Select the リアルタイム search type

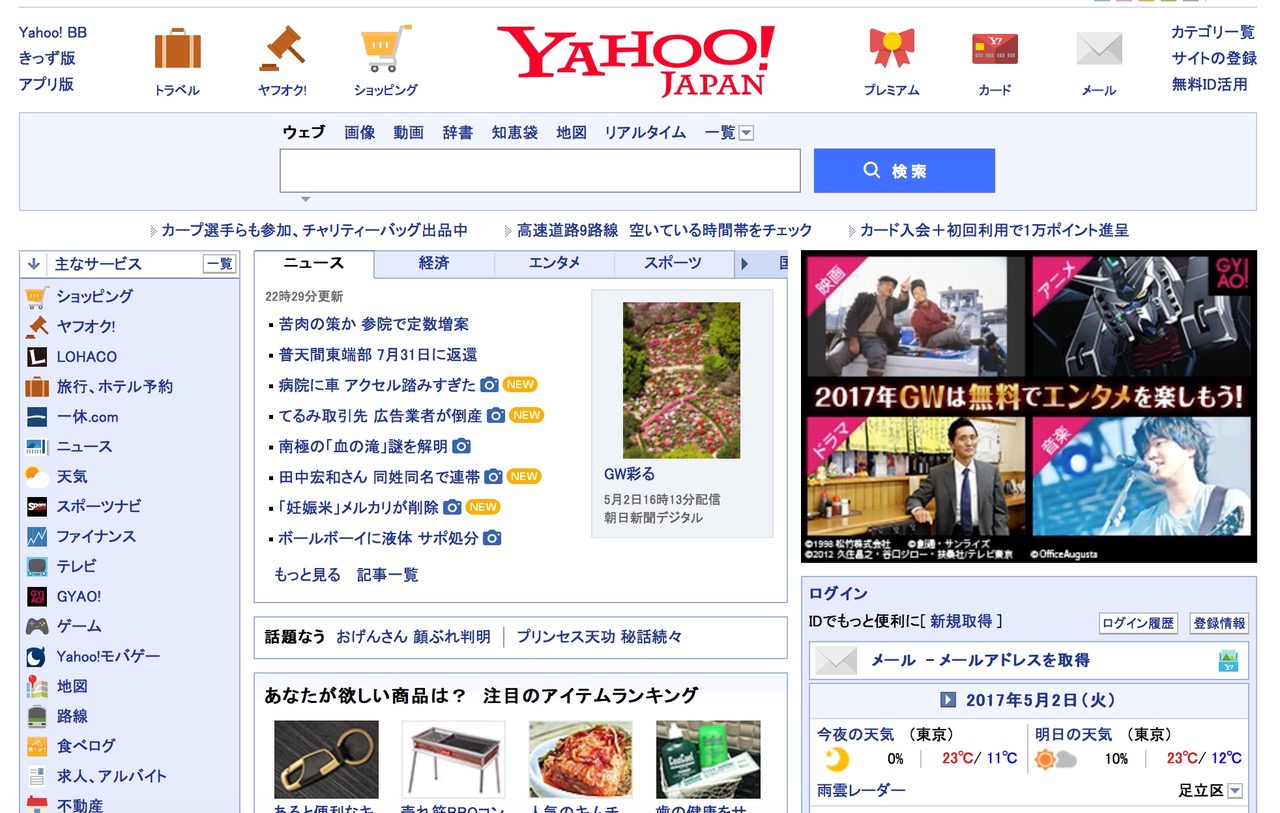[645, 132]
